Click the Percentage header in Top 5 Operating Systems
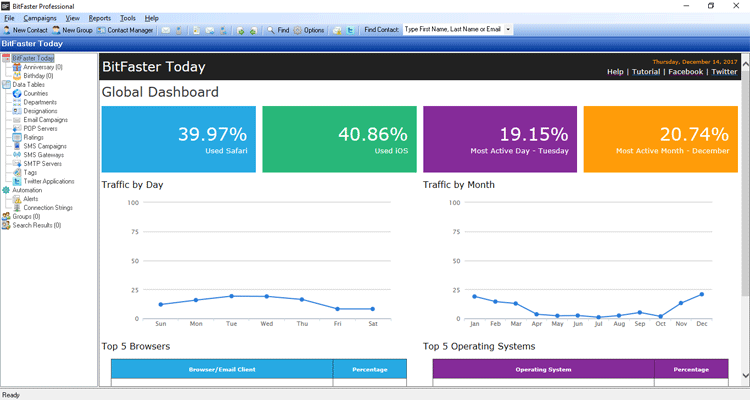750x400 pixels. coord(691,369)
